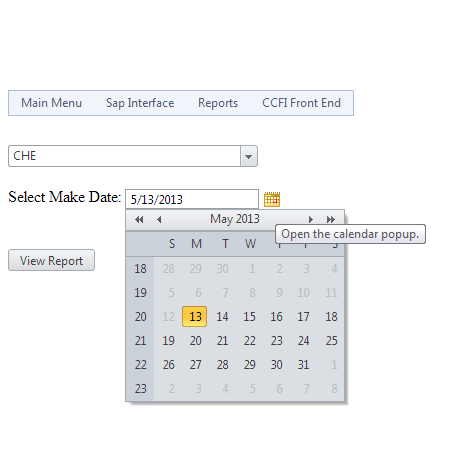Open the CHE combo box field
Viewport: 458px width, 469px height.
pos(133,156)
